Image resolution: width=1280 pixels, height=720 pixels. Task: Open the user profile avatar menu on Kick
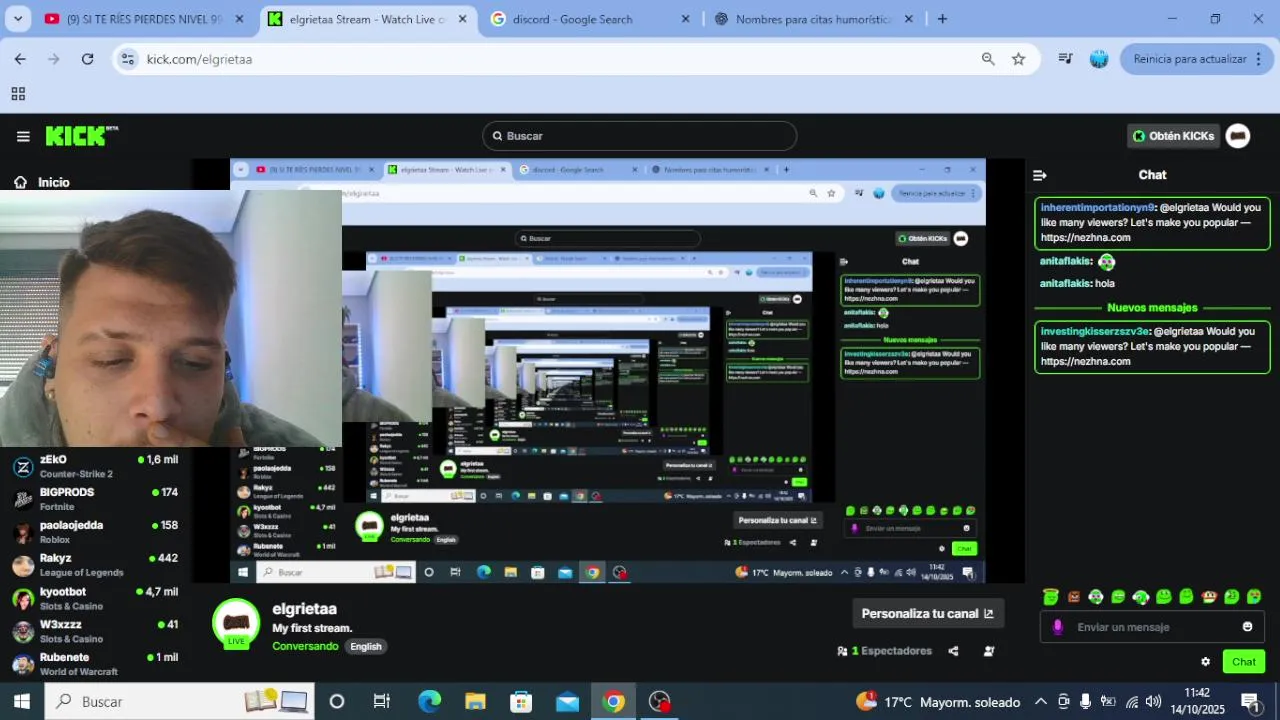click(x=1238, y=136)
